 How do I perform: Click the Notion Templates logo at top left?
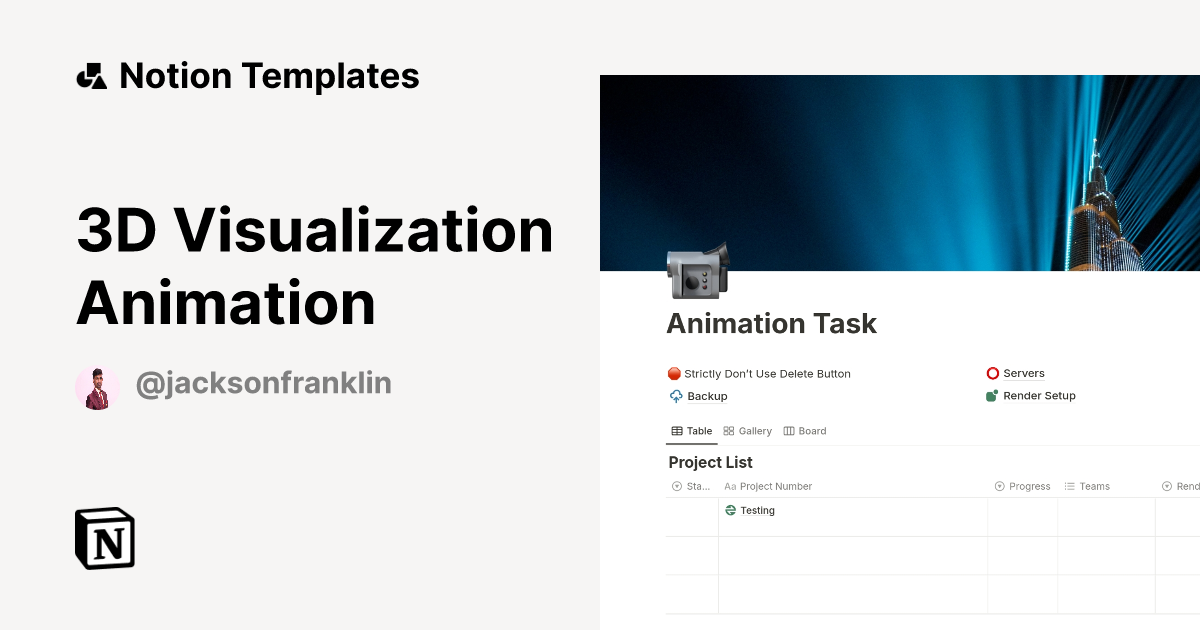92,75
